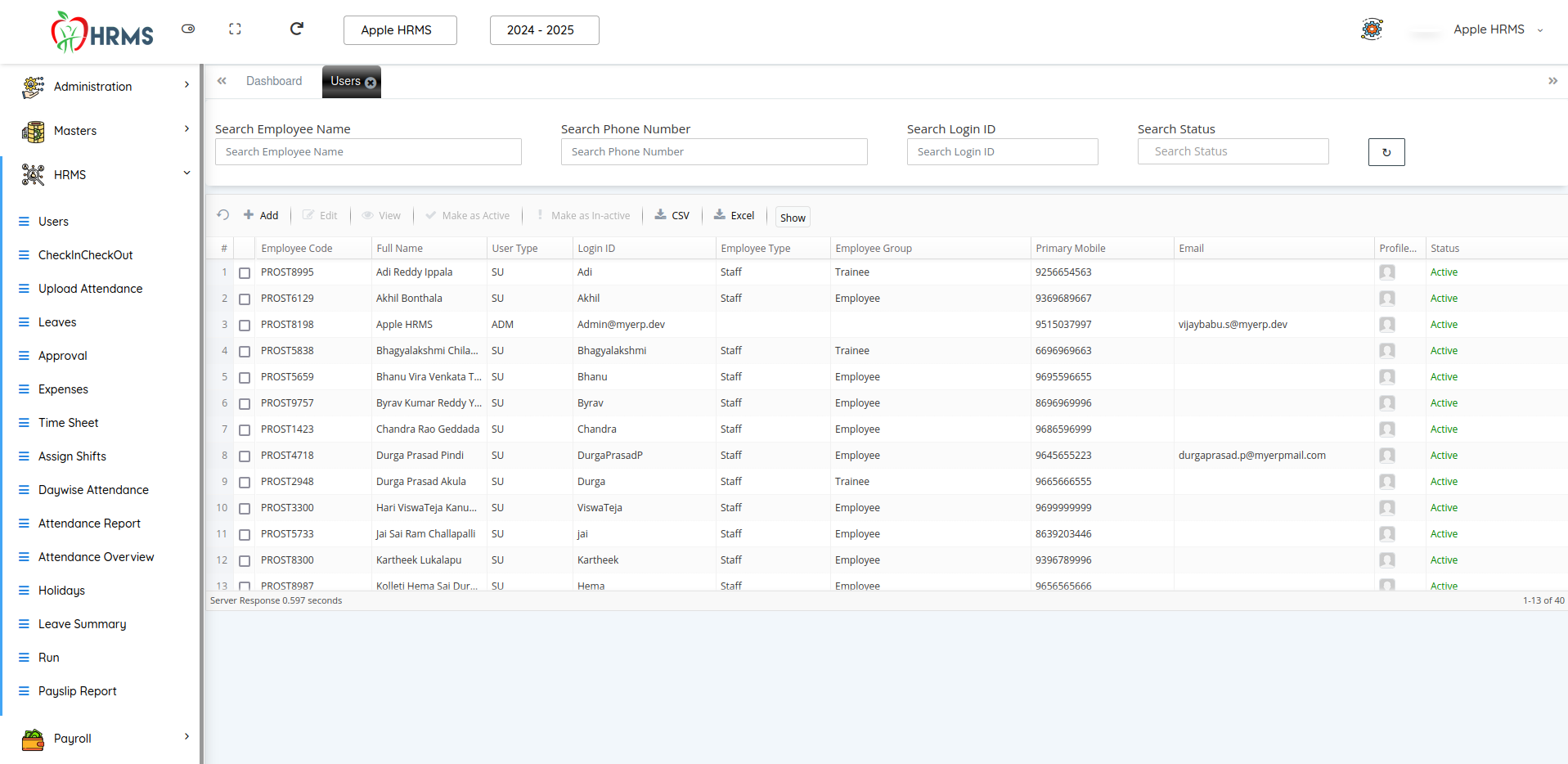This screenshot has height=764, width=1568.
Task: Click View in the grid toolbar
Action: click(x=381, y=216)
